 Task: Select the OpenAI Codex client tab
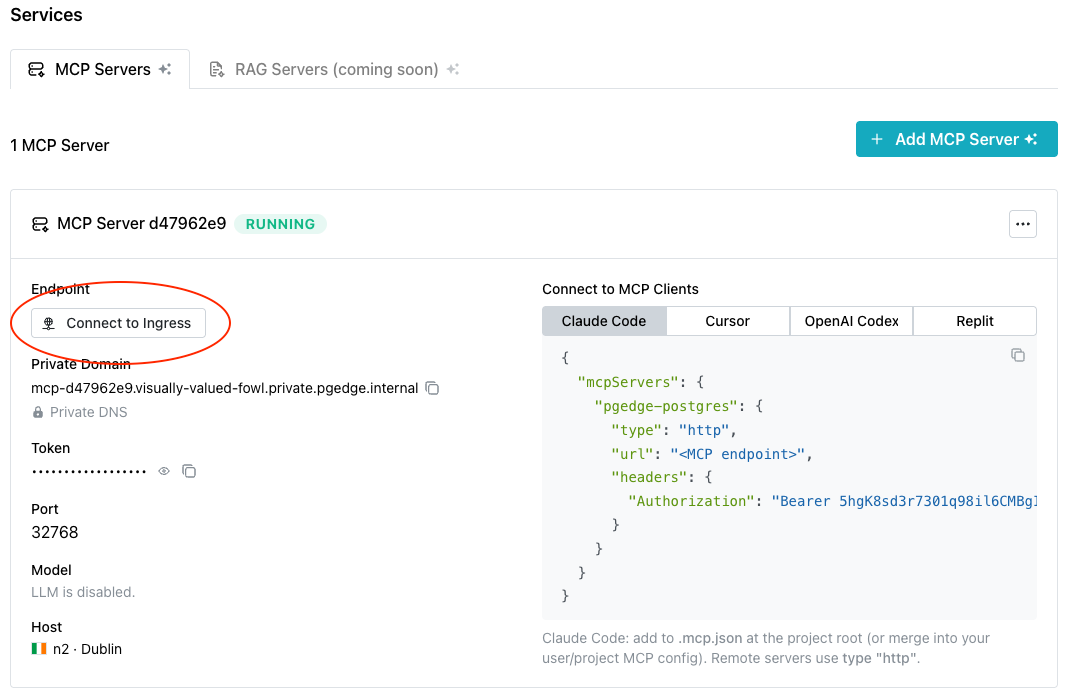pos(852,321)
